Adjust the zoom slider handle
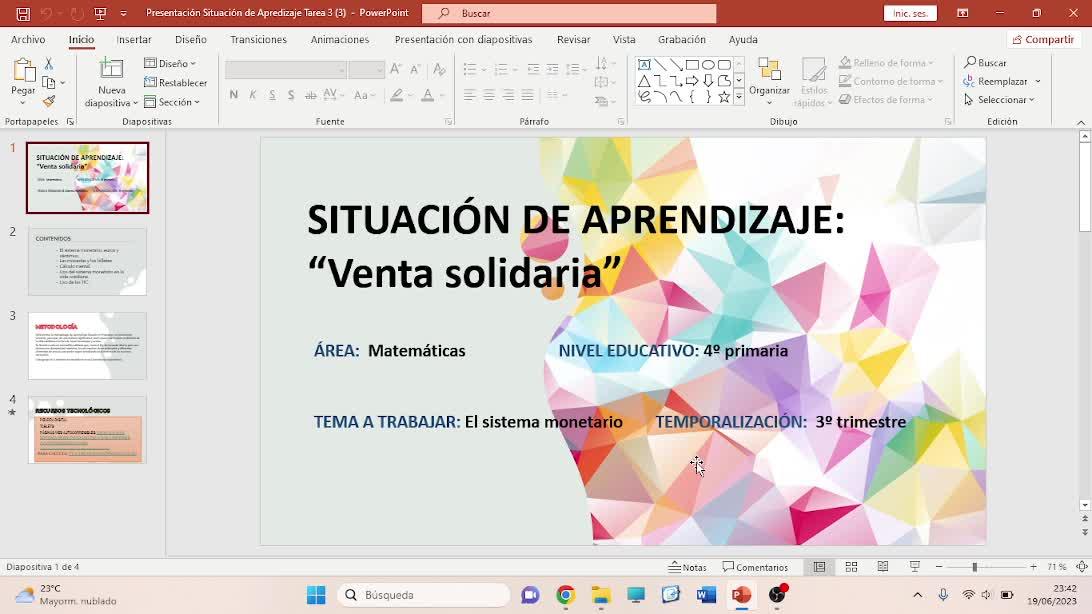The width and height of the screenshot is (1092, 614). 974,567
